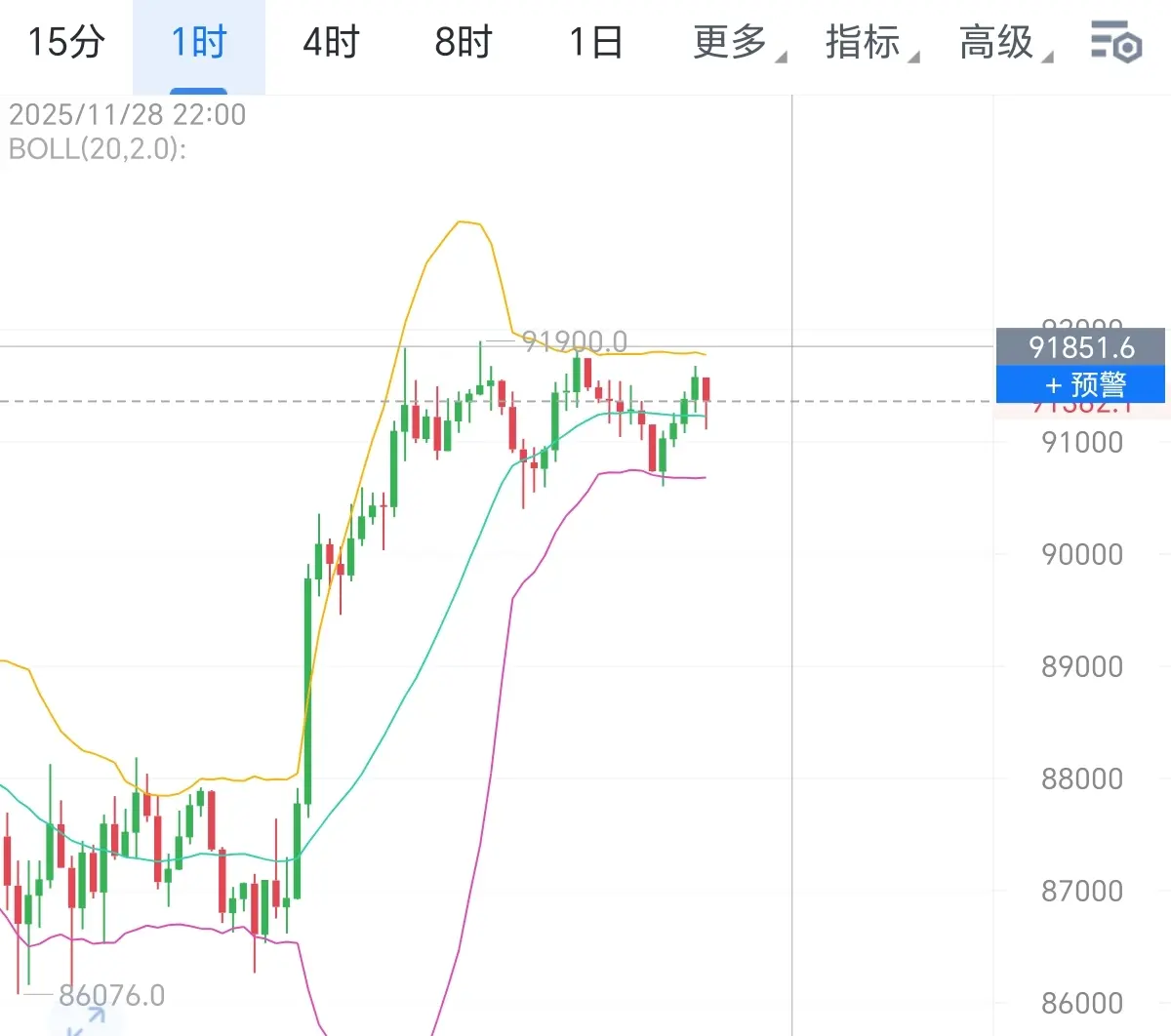Open the 指标 indicators dropdown
1171x1036 pixels.
(871, 43)
